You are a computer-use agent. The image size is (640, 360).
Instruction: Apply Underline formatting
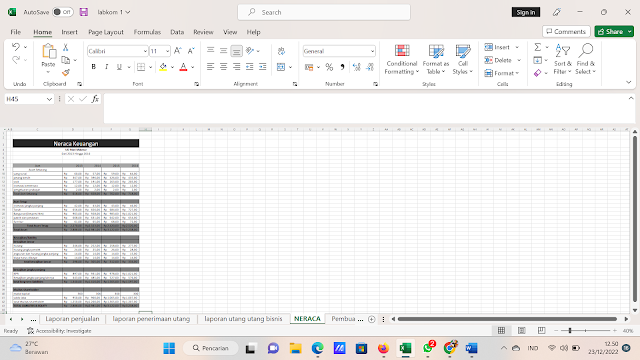click(x=119, y=67)
